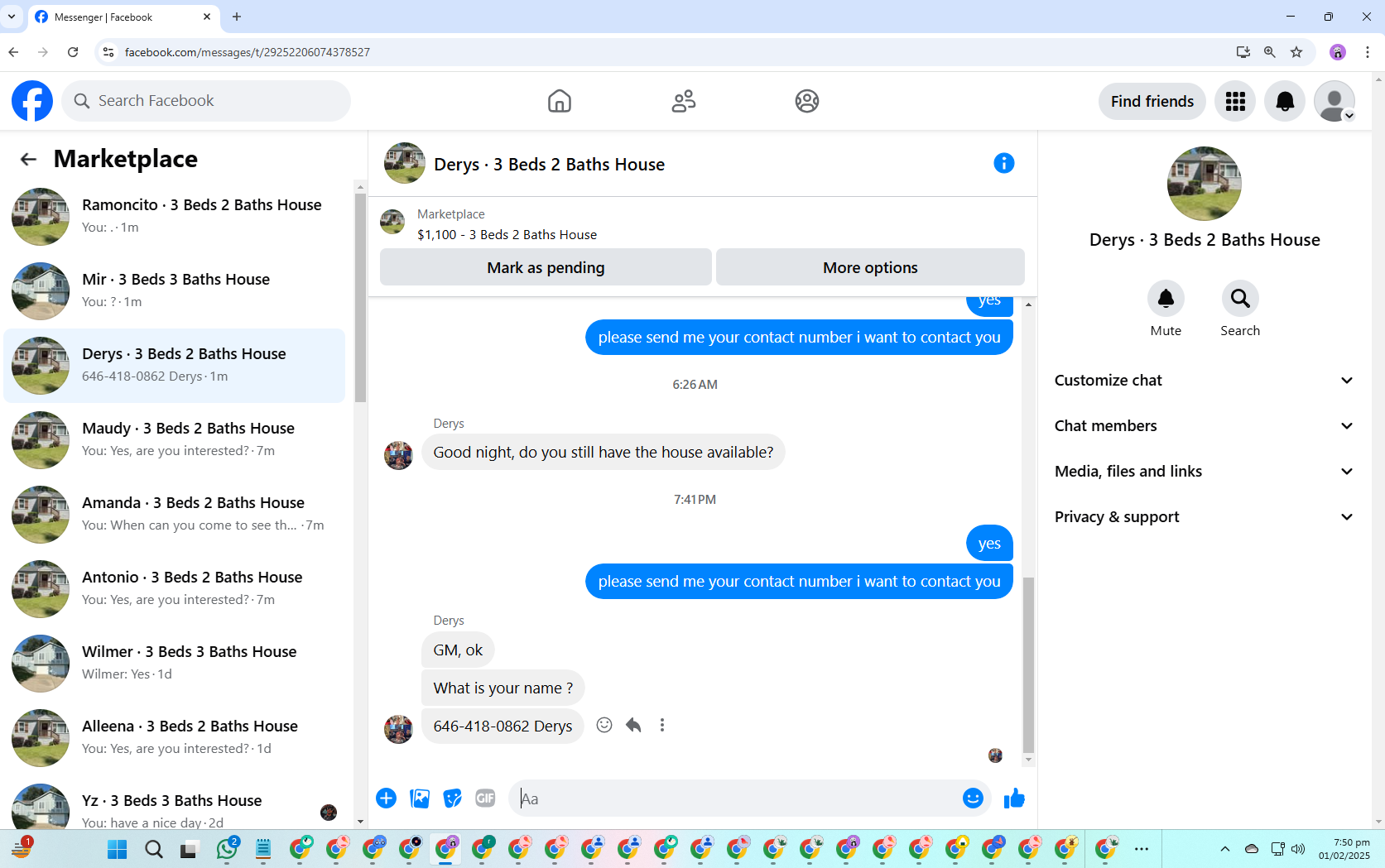Viewport: 1385px width, 868px height.
Task: Click the Find friends button
Action: [1152, 101]
